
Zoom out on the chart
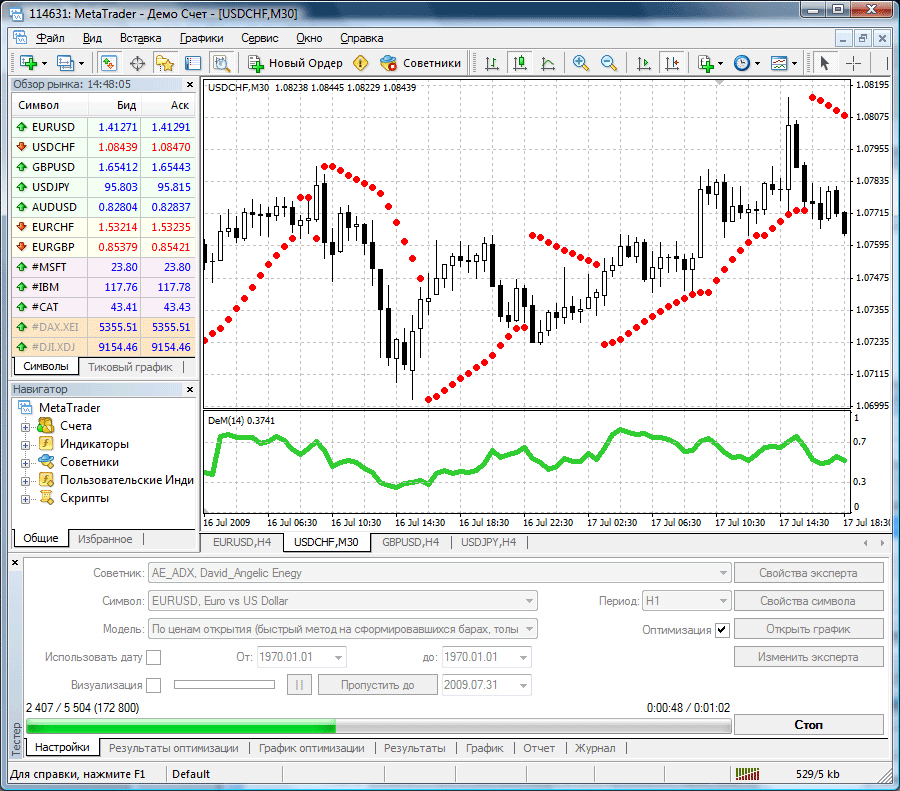[x=608, y=63]
